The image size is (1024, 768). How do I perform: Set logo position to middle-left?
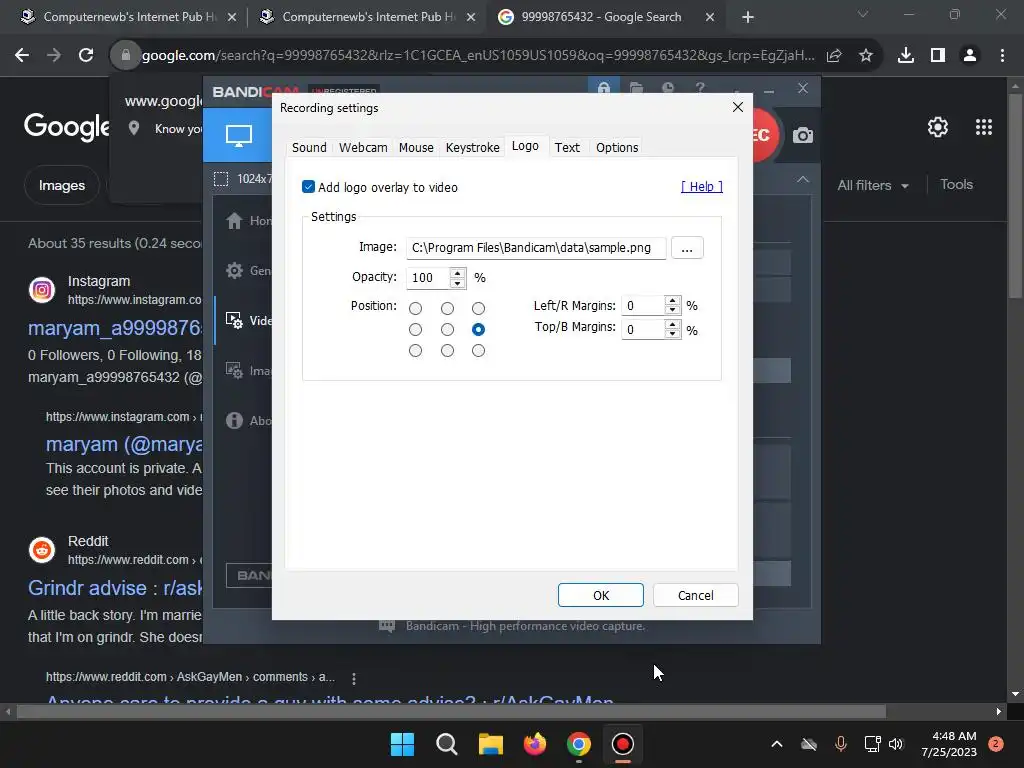(x=415, y=330)
